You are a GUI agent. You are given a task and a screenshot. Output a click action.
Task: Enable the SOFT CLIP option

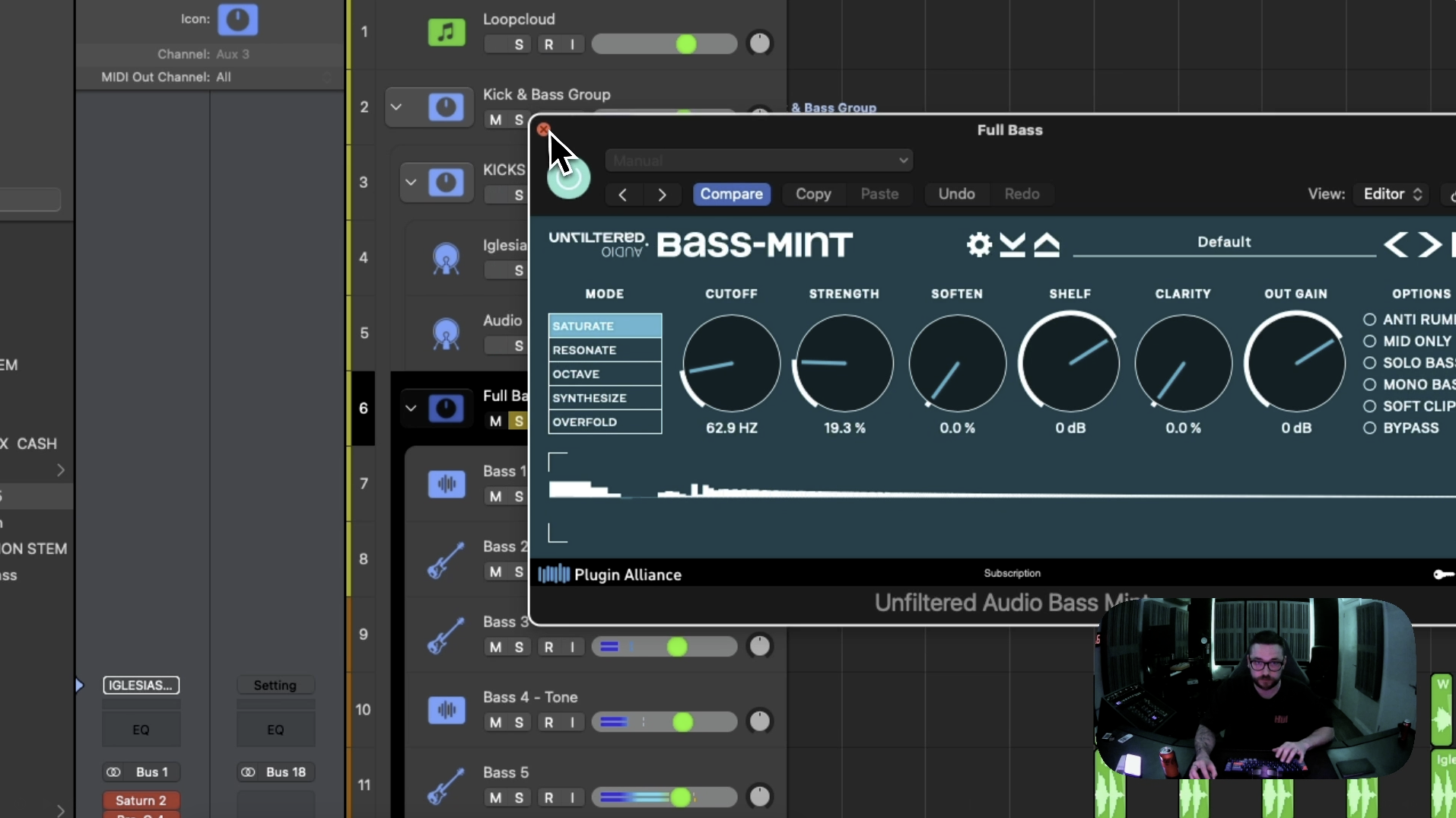(1370, 406)
